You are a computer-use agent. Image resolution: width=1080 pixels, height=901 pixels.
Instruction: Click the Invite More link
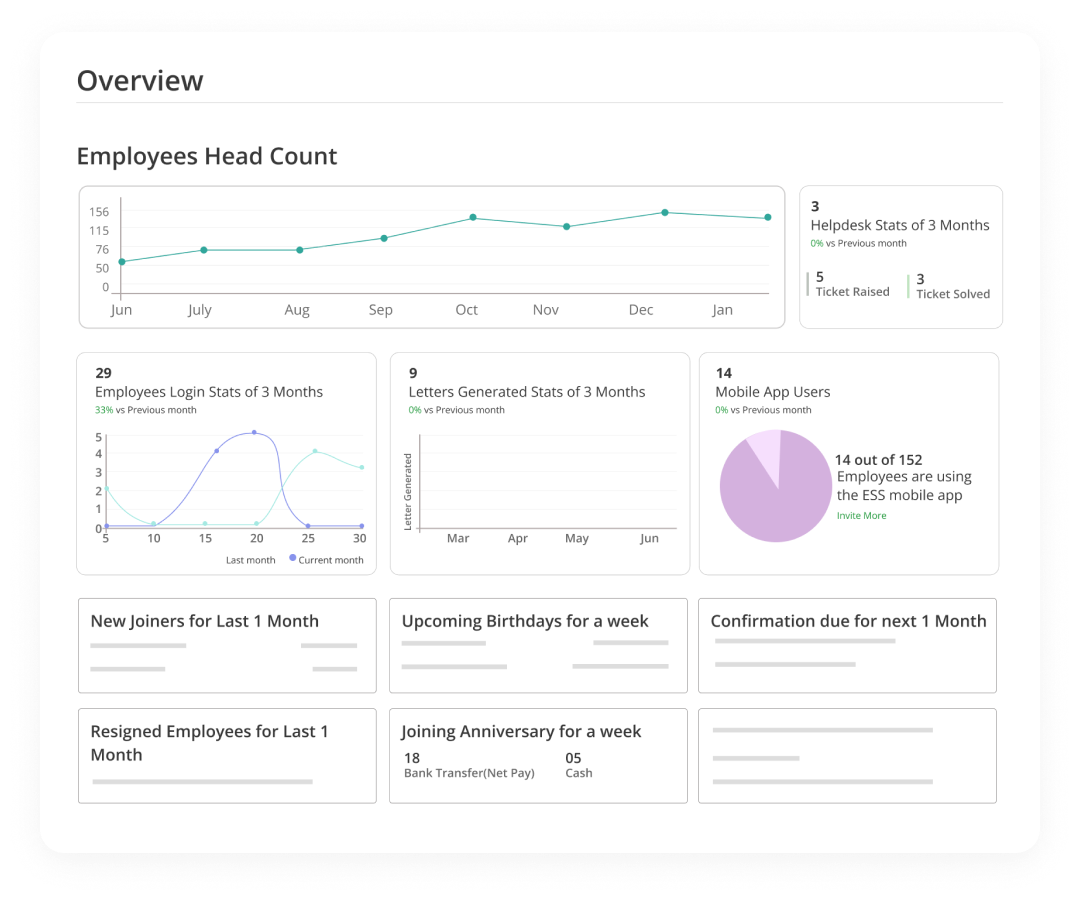(x=861, y=515)
